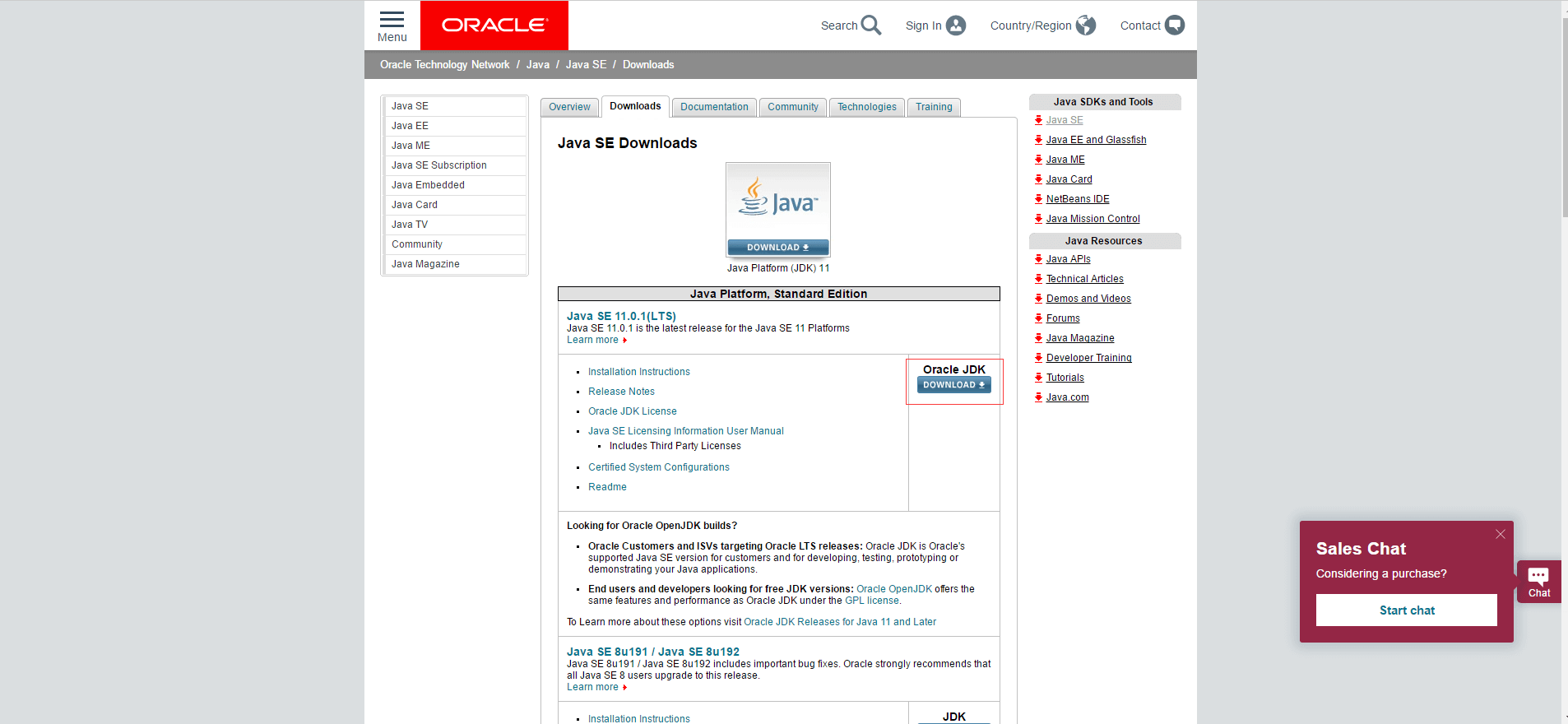
Task: Open the Documentation tab
Action: pyautogui.click(x=714, y=107)
